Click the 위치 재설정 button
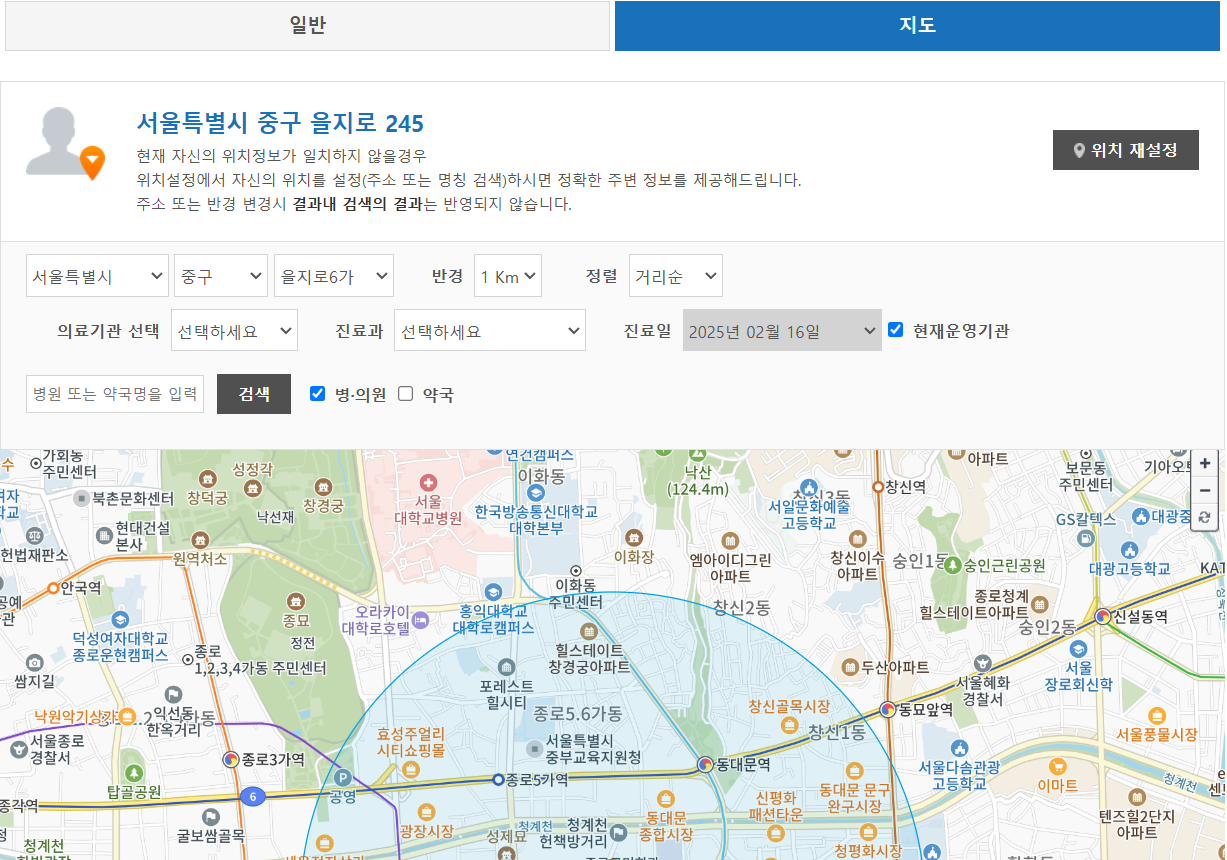The image size is (1227, 860). point(1126,150)
